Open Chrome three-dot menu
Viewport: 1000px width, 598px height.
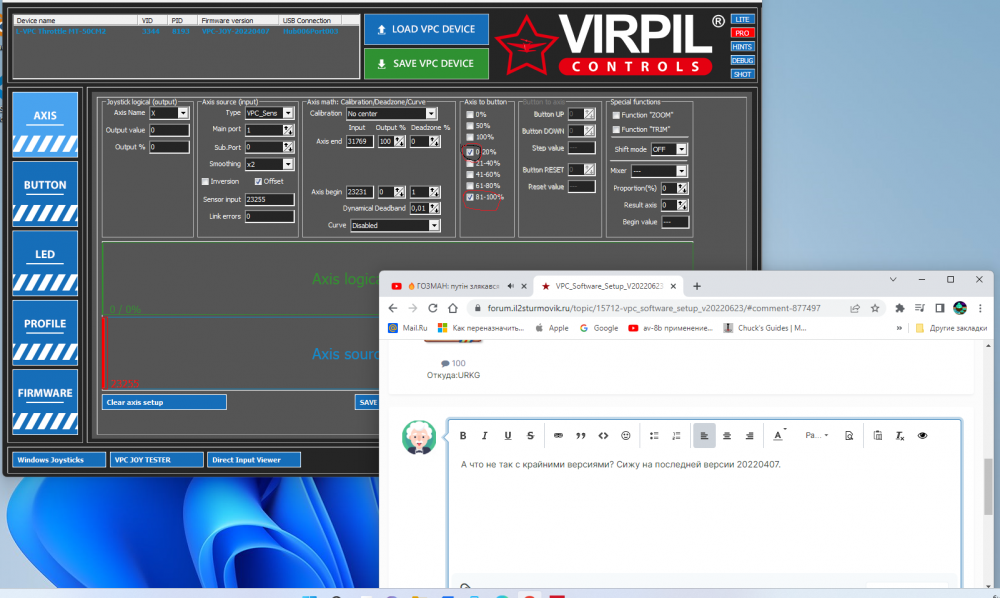tap(980, 308)
